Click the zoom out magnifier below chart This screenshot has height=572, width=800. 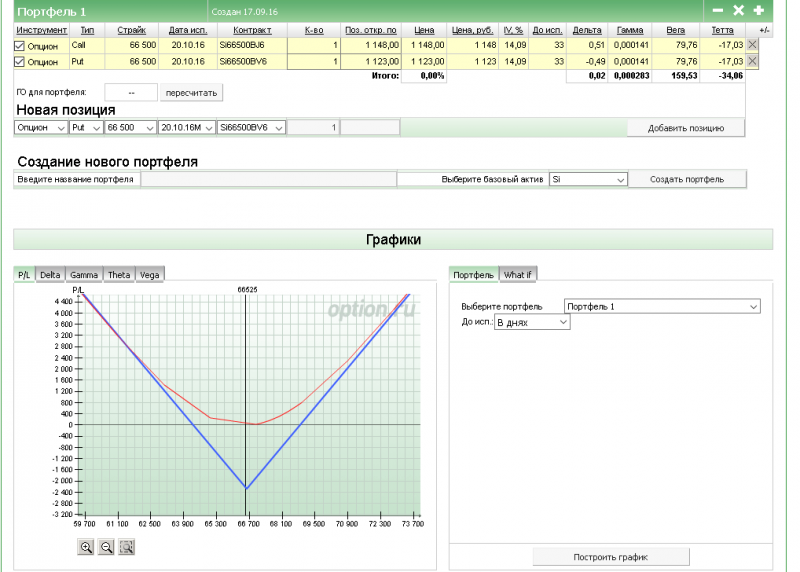[106, 547]
